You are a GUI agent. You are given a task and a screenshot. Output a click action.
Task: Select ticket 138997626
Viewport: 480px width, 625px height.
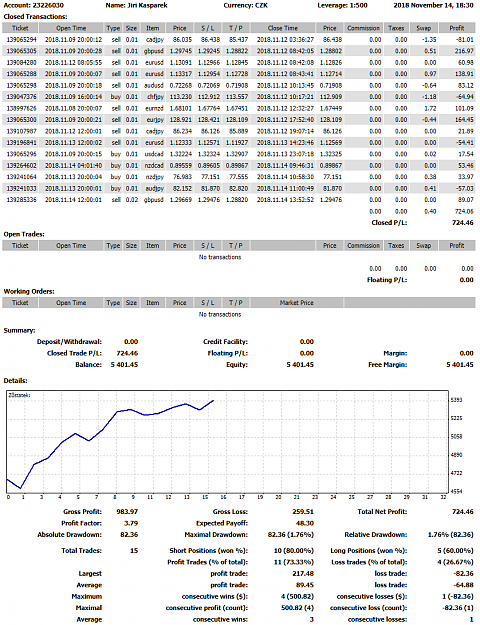pos(22,108)
